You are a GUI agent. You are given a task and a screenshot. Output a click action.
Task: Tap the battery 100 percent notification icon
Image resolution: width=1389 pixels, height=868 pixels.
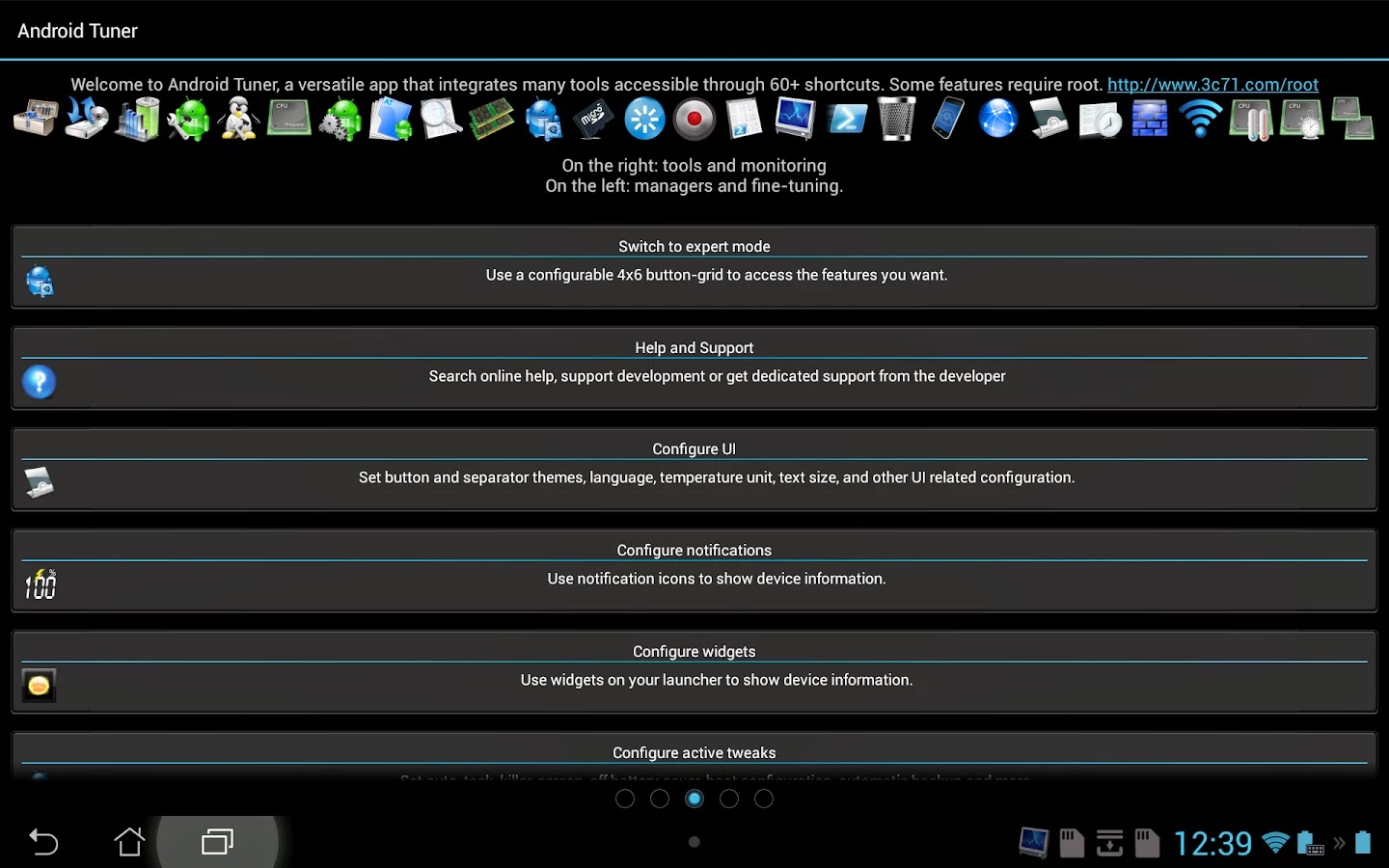(40, 583)
